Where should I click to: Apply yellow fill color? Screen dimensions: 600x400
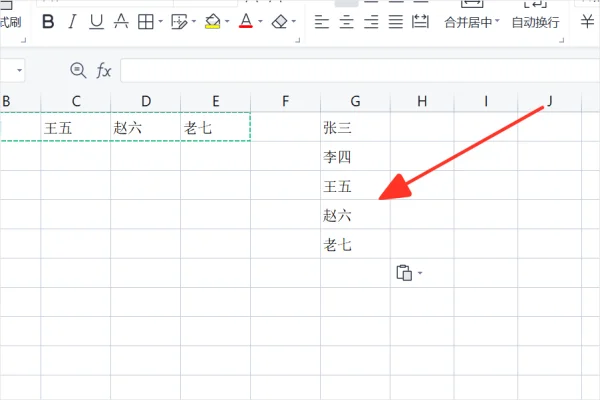213,21
